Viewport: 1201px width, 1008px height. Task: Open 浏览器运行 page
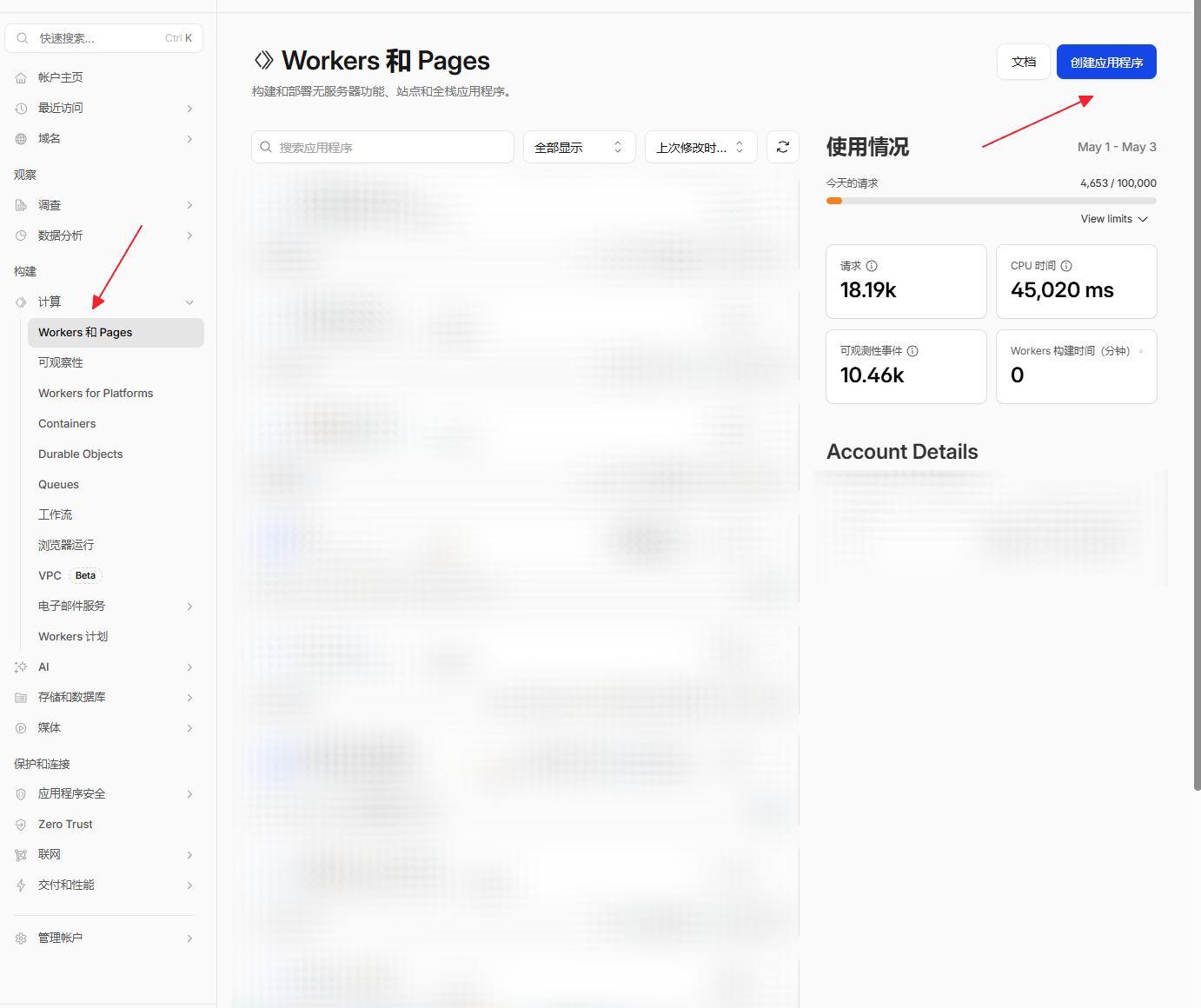[x=66, y=546]
